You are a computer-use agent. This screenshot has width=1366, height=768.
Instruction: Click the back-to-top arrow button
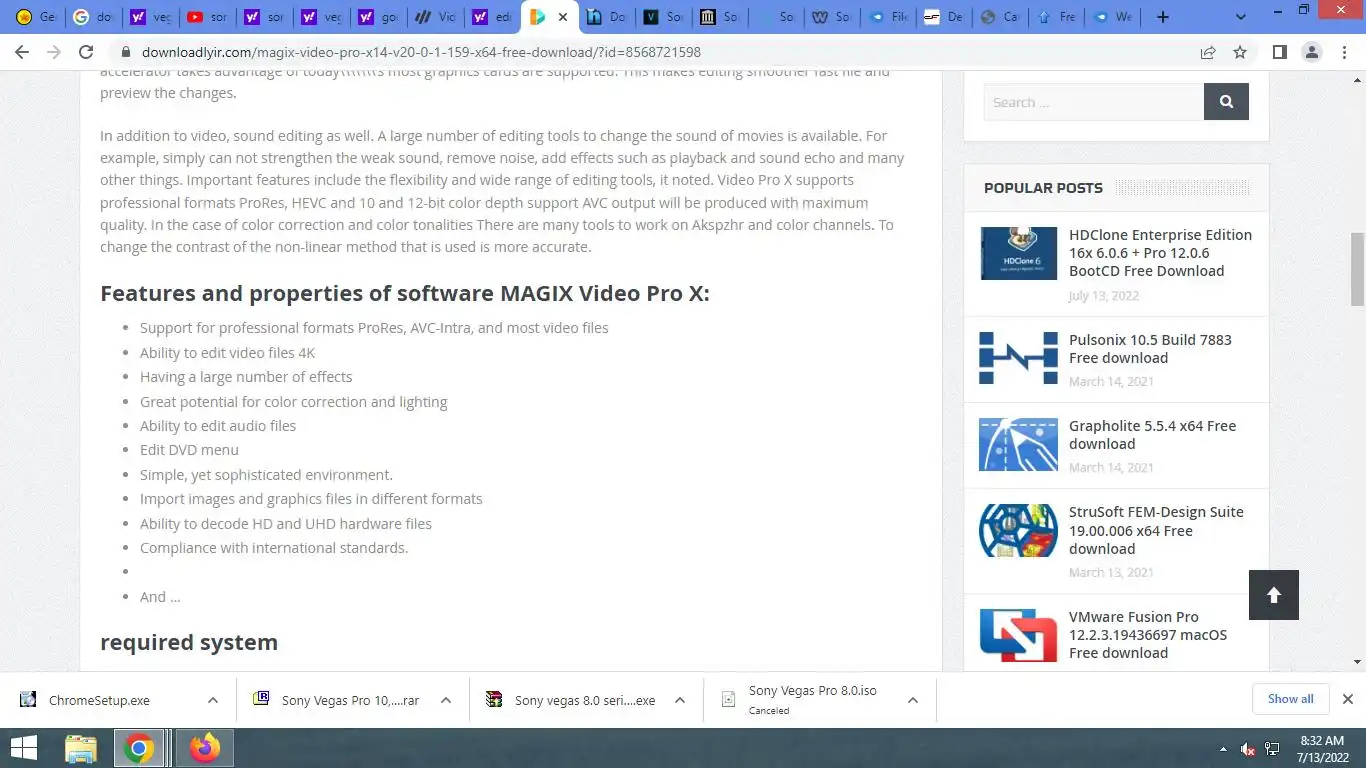1273,595
